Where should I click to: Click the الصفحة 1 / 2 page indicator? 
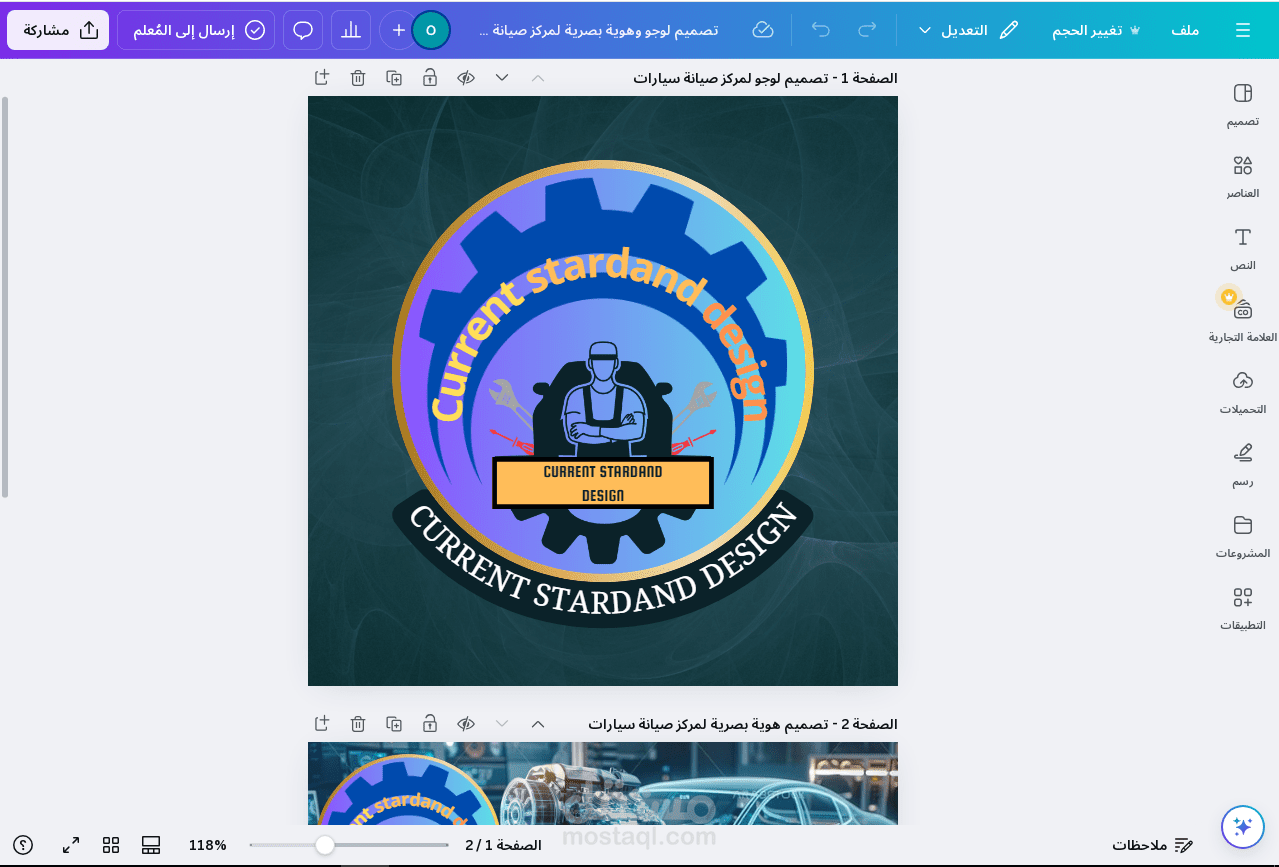(x=503, y=845)
